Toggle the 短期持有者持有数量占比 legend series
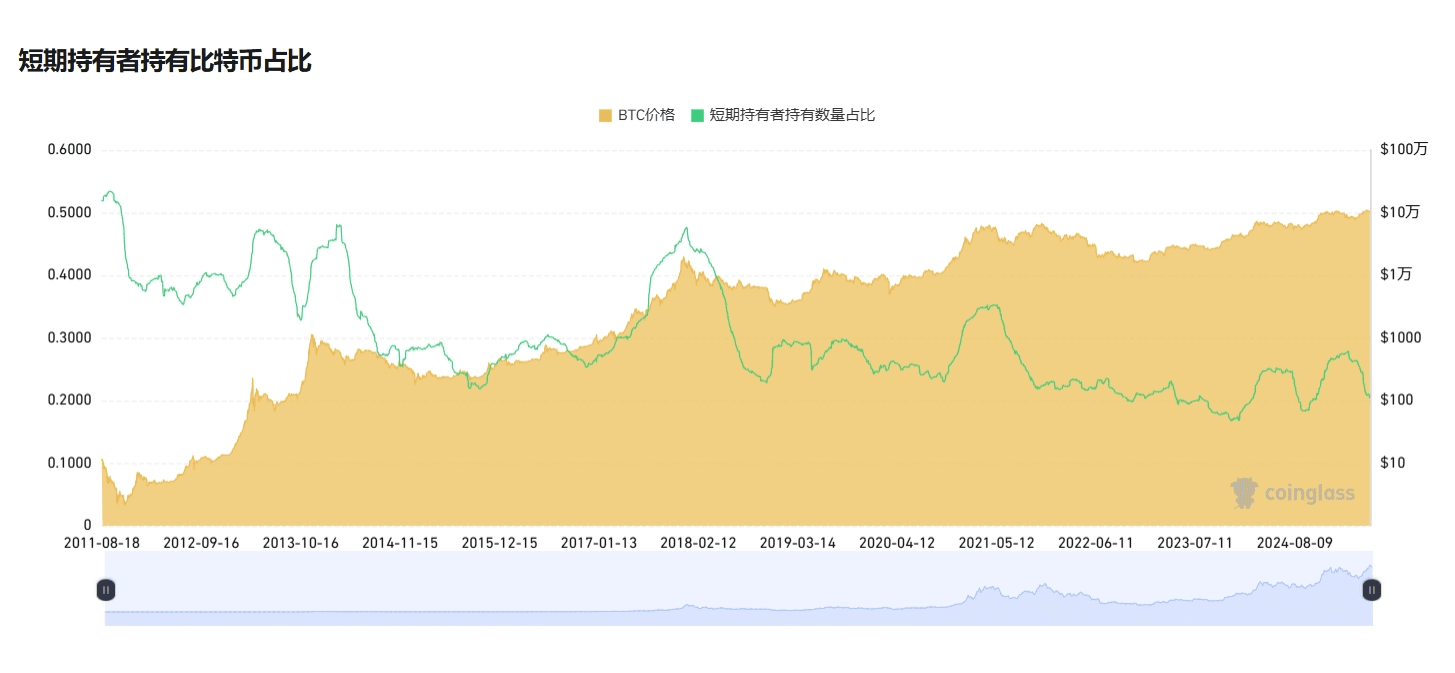The height and width of the screenshot is (673, 1455). [783, 115]
